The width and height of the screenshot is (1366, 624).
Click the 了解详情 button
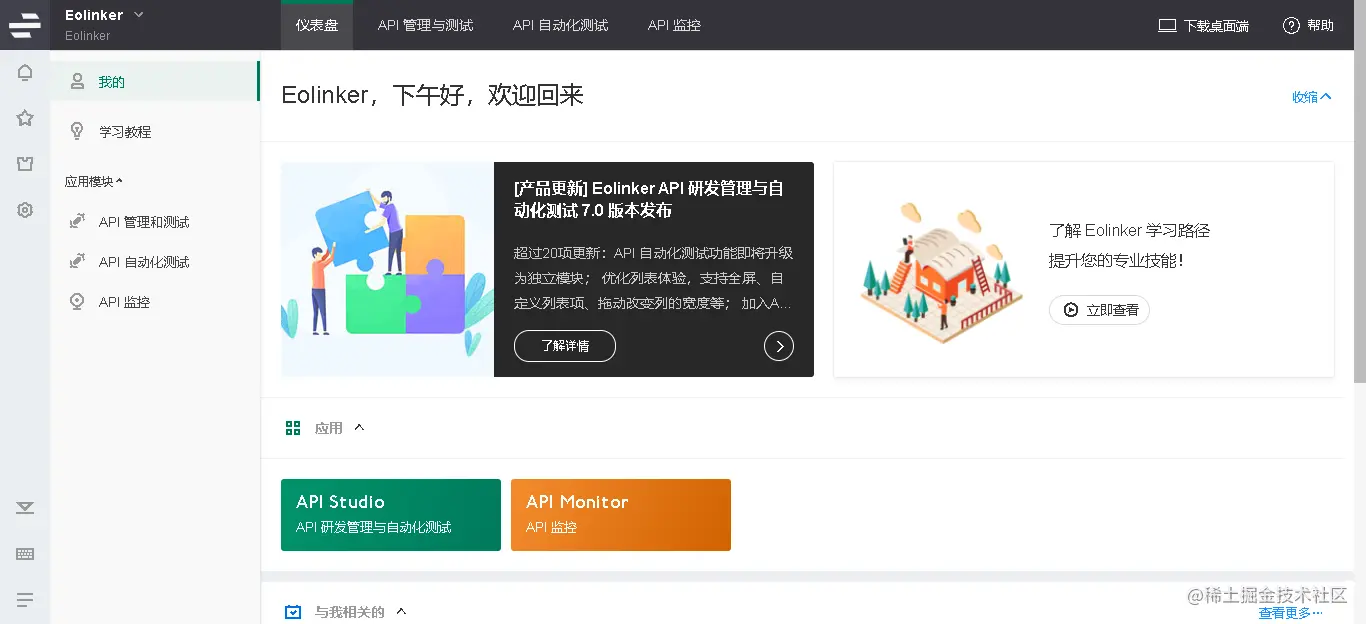[x=565, y=346]
